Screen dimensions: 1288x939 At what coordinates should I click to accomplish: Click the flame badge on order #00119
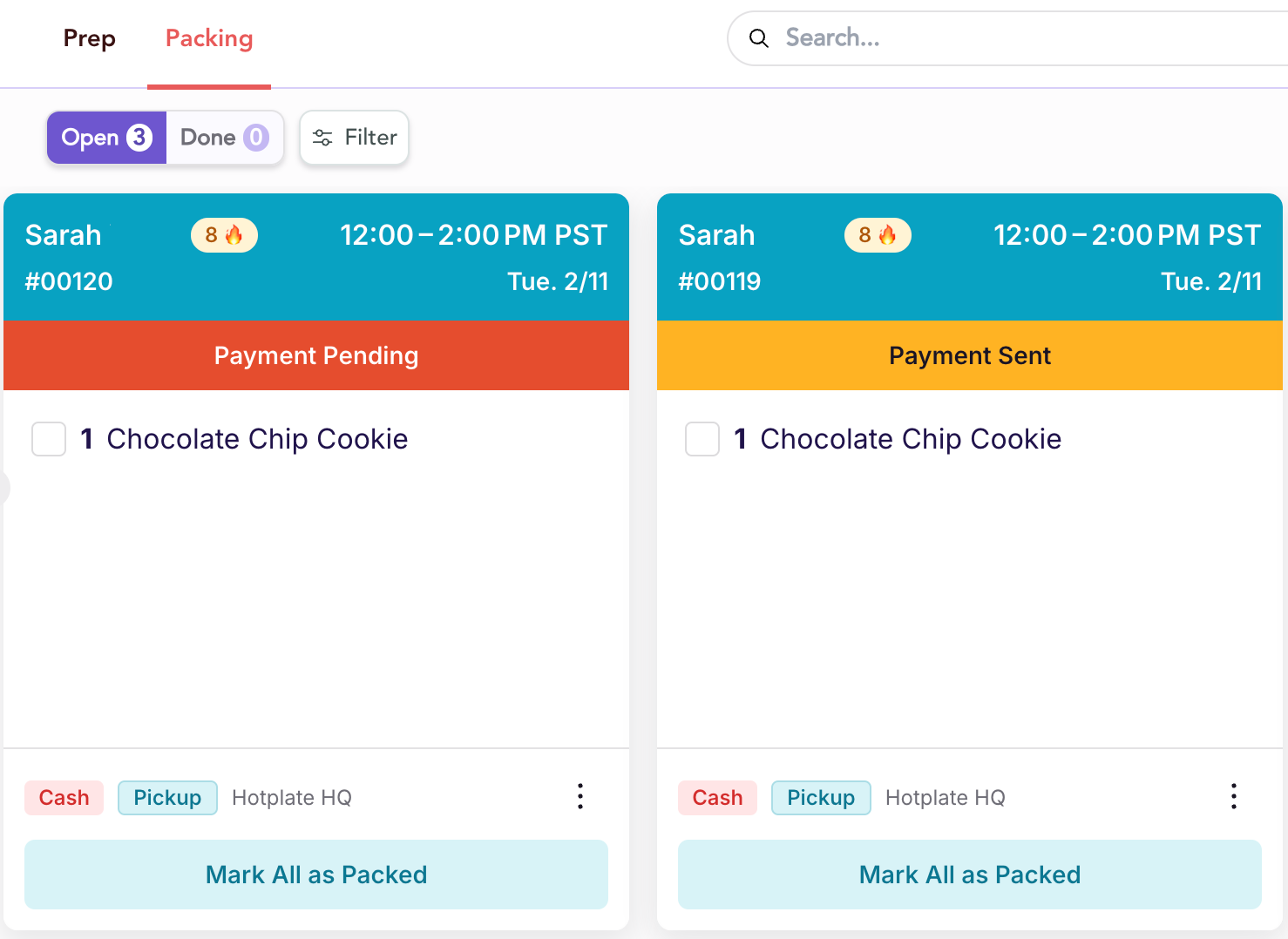878,235
